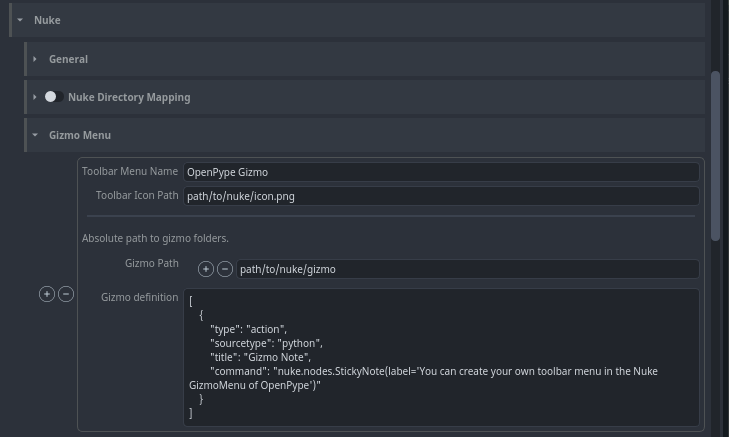Image resolution: width=729 pixels, height=437 pixels.
Task: Toggle the Nuke Directory Mapping switch
Action: (x=54, y=97)
